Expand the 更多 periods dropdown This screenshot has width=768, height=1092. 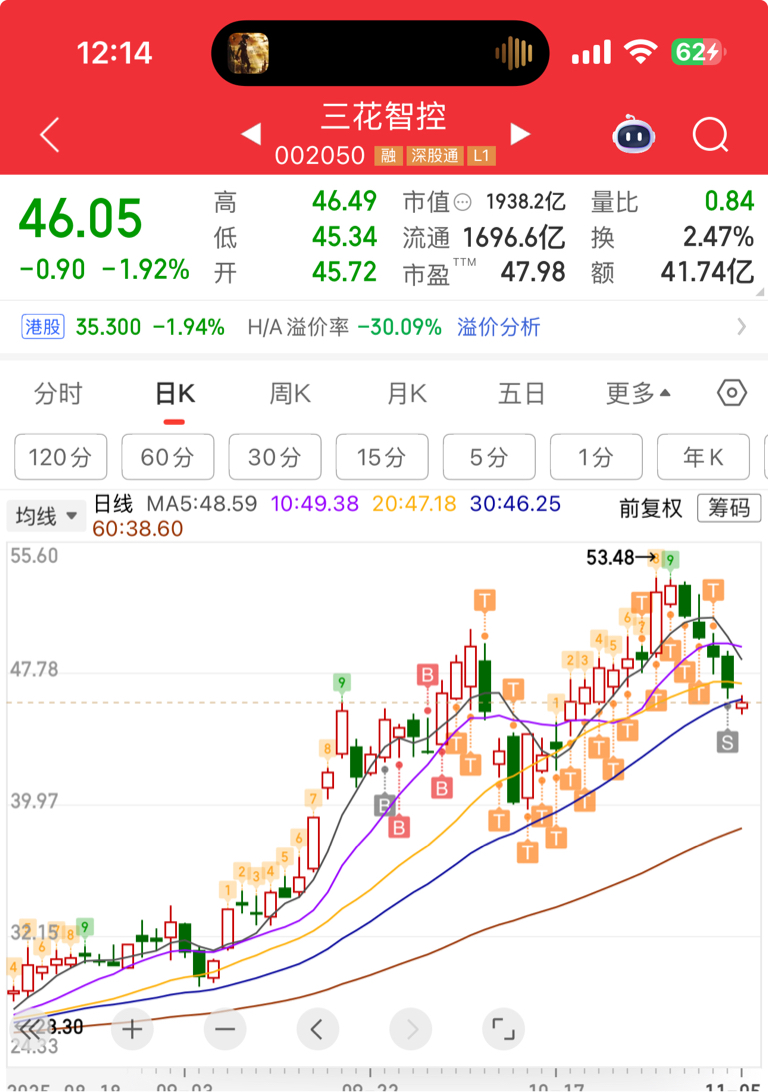click(x=638, y=393)
